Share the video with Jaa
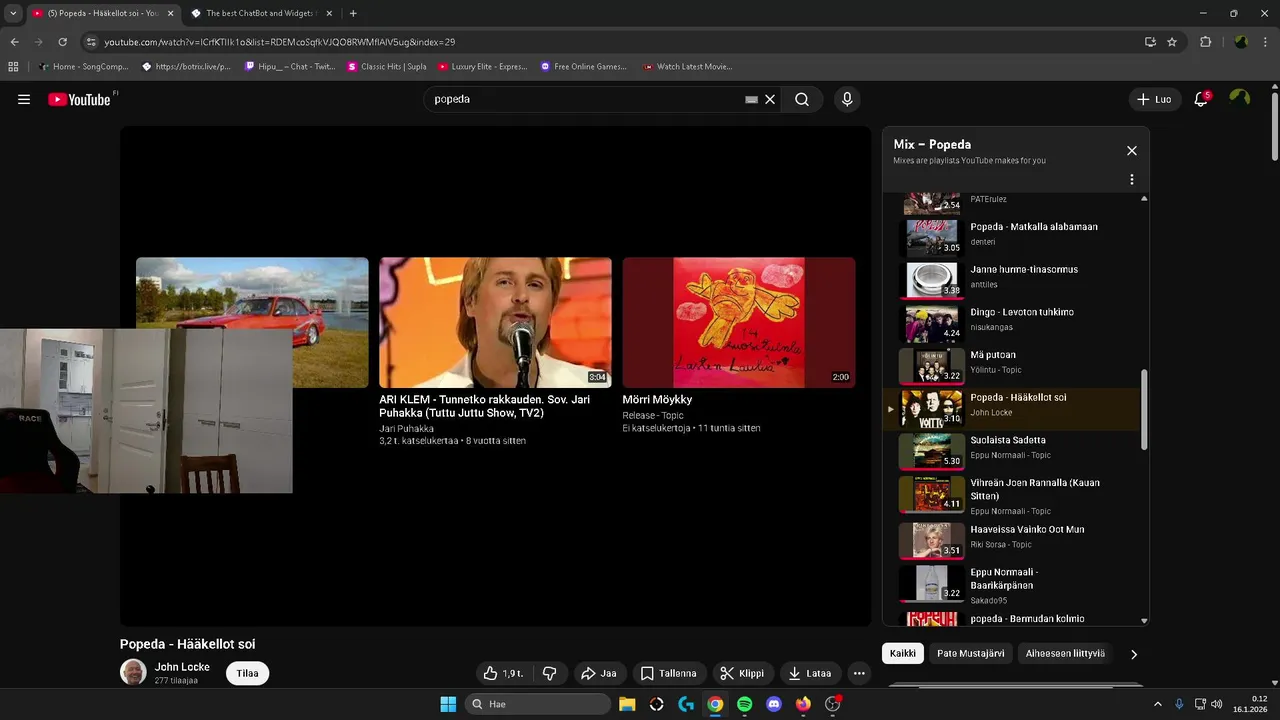The image size is (1280, 720). (599, 673)
